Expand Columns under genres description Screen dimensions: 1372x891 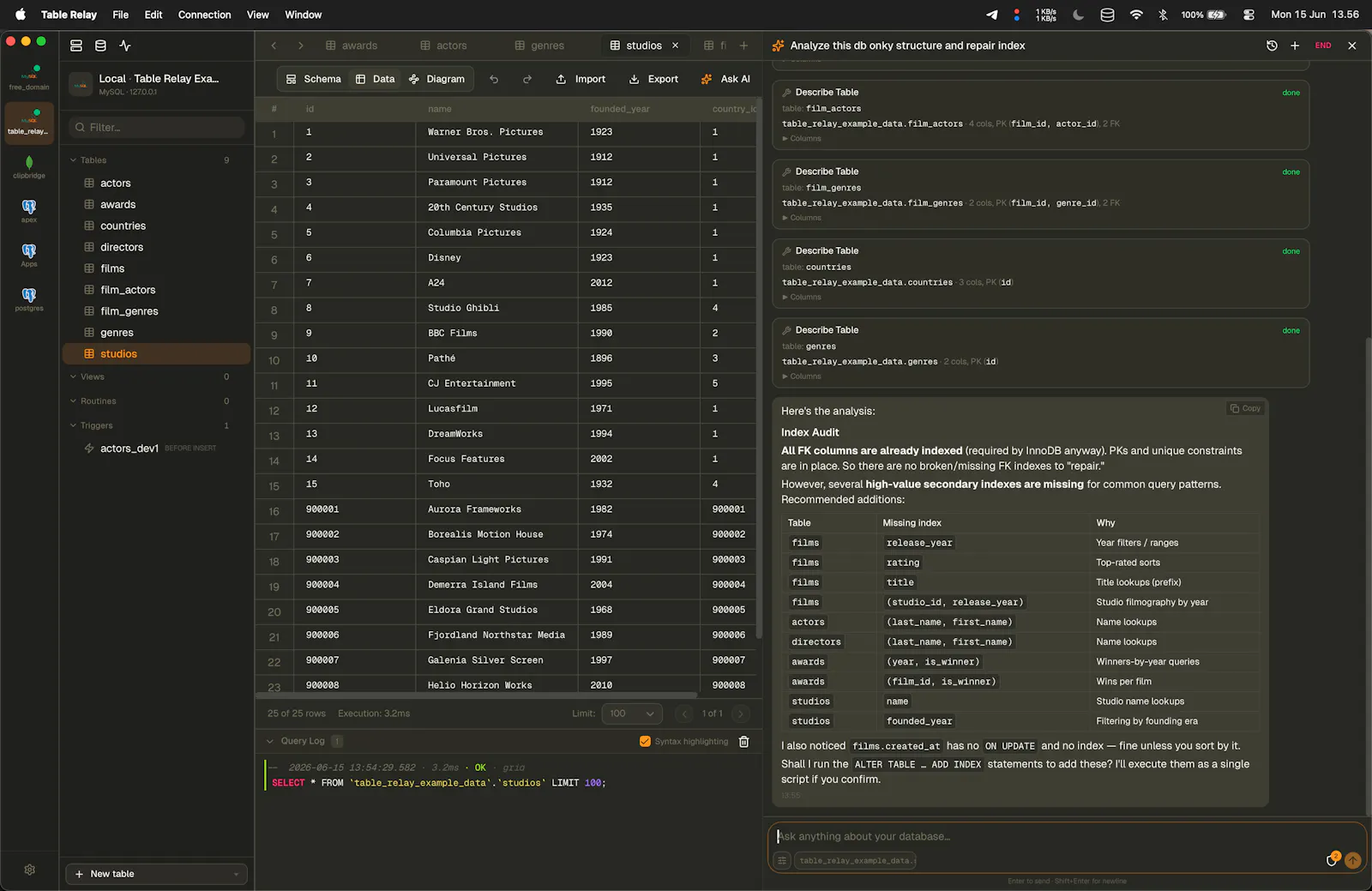click(x=802, y=376)
